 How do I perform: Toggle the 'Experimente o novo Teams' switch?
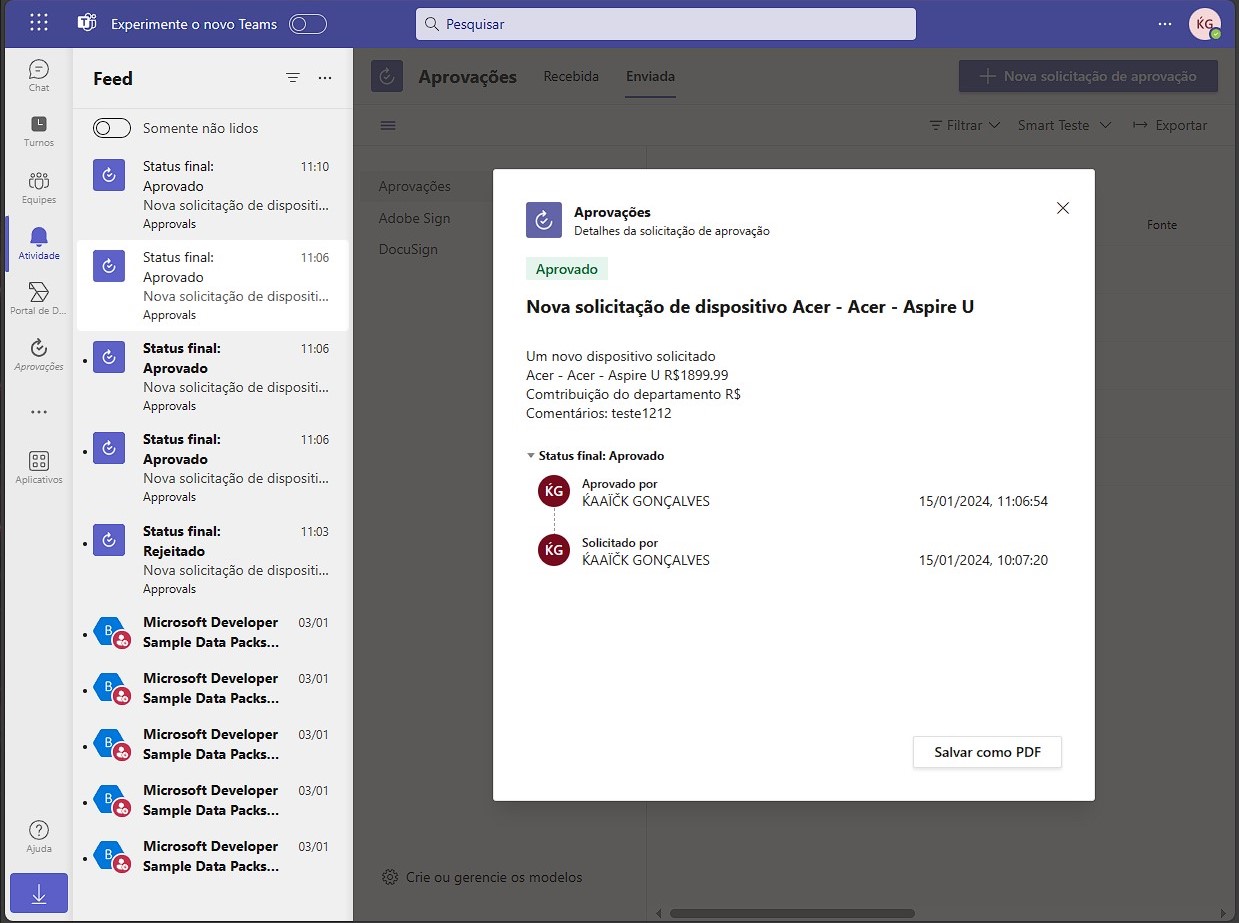coord(308,24)
